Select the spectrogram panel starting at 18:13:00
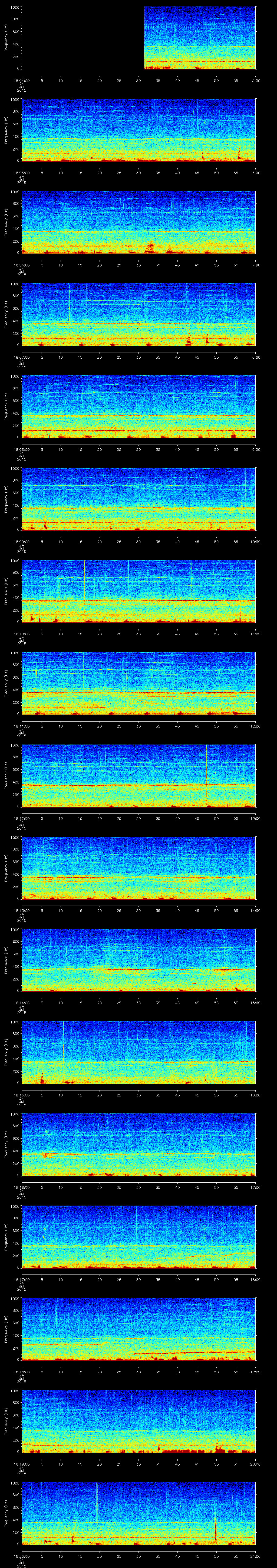 click(x=139, y=868)
